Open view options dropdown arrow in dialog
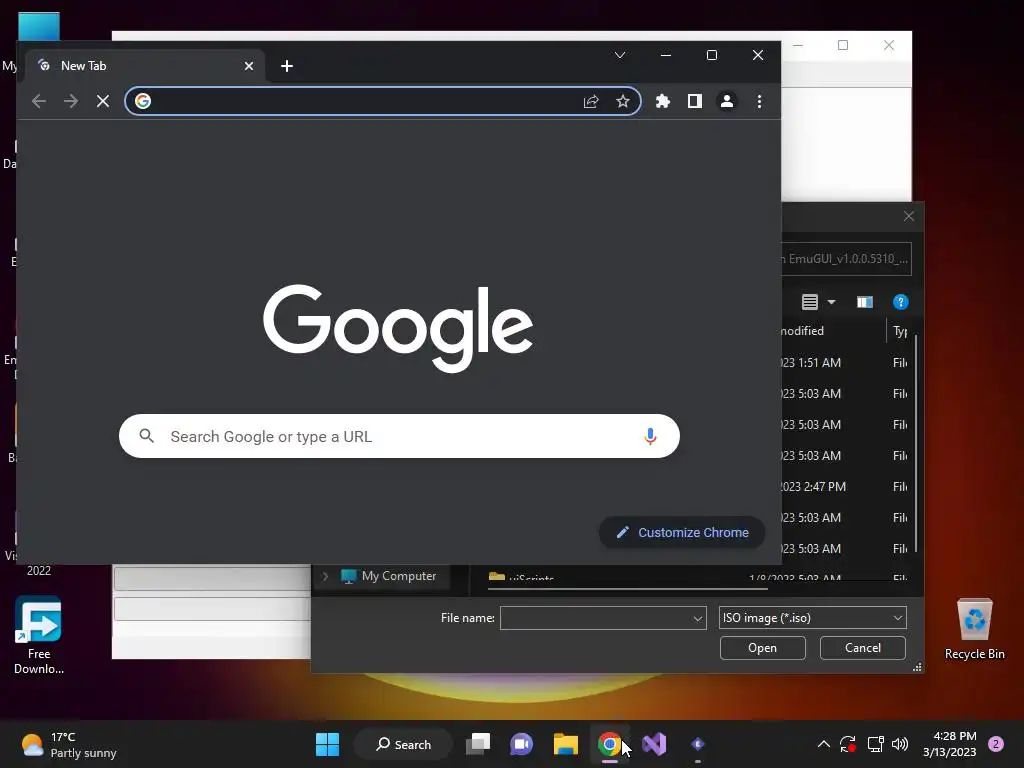The height and width of the screenshot is (768, 1024). click(831, 302)
